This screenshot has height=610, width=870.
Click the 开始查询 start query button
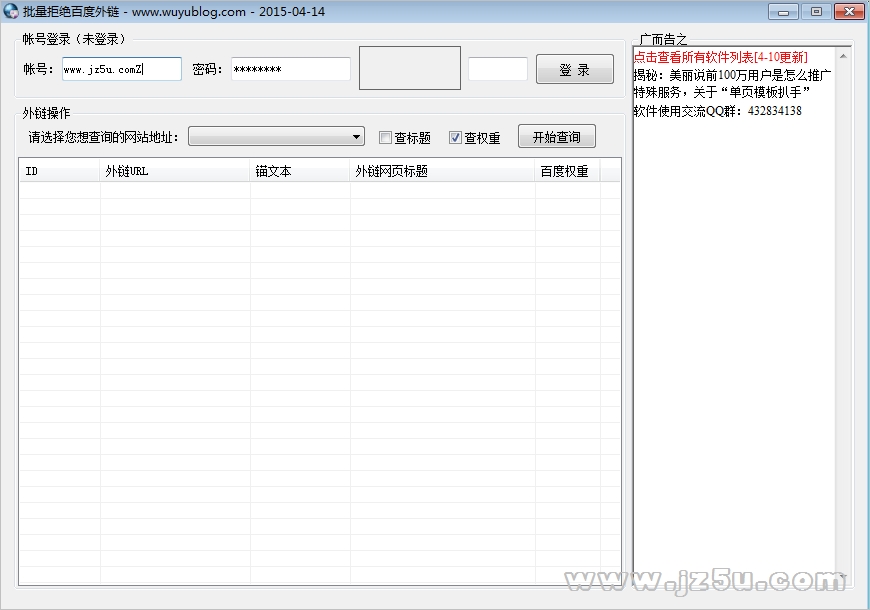[557, 136]
